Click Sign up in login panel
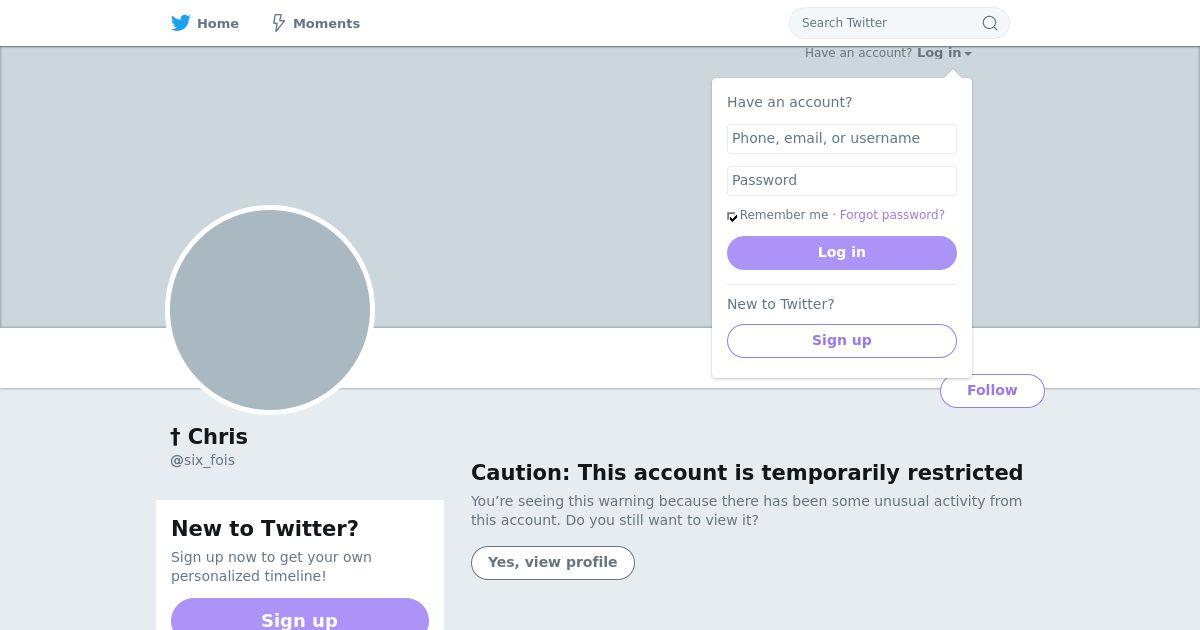The width and height of the screenshot is (1200, 630). tap(841, 340)
